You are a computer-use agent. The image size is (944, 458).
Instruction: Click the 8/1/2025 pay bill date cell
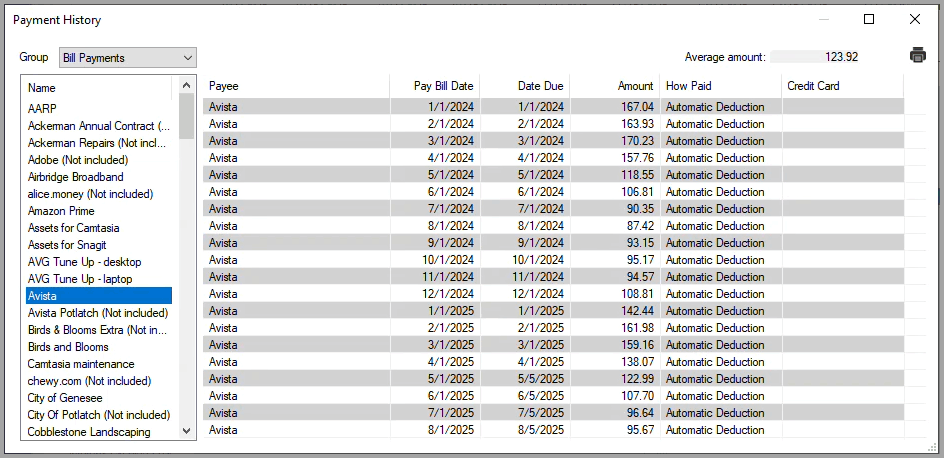[435, 430]
